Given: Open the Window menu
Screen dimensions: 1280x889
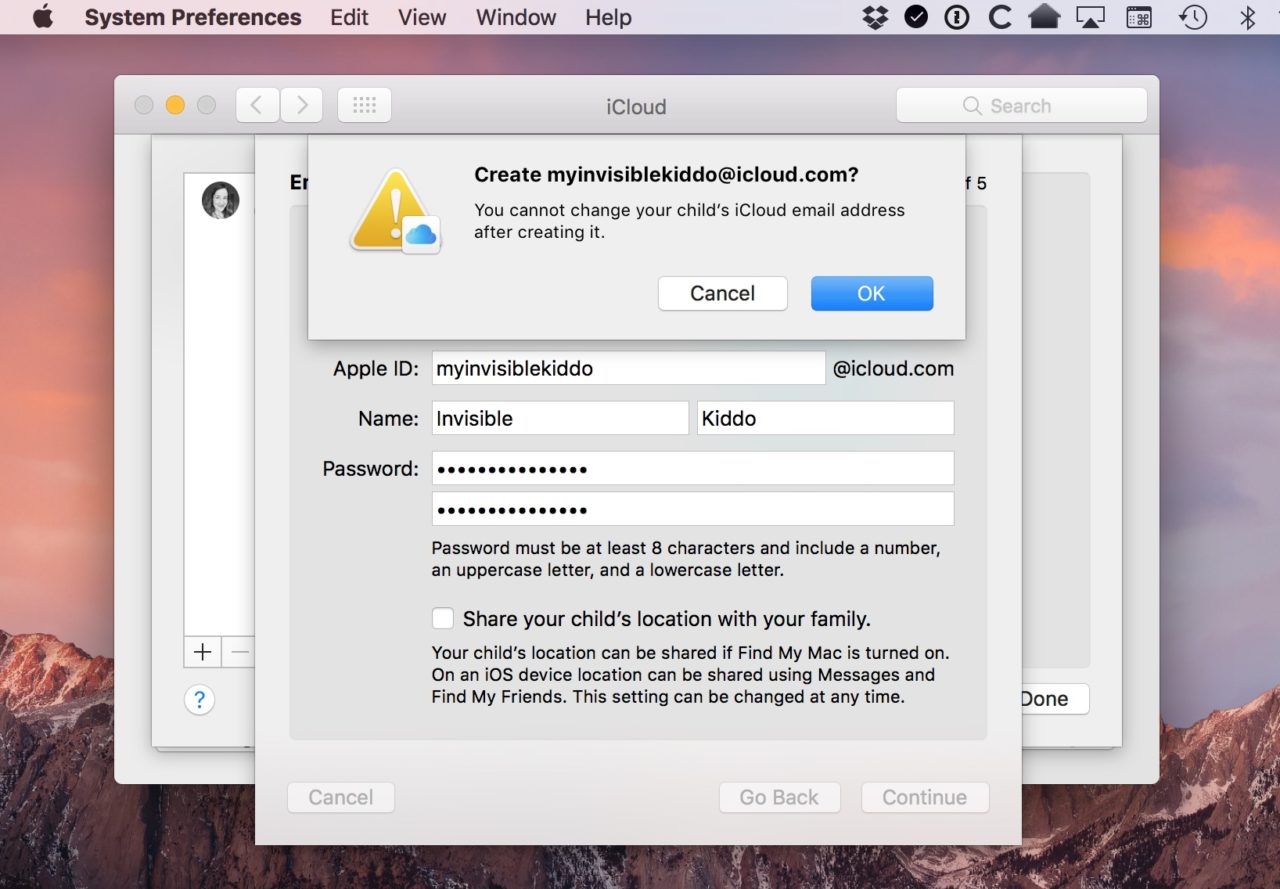Looking at the screenshot, I should click(516, 17).
